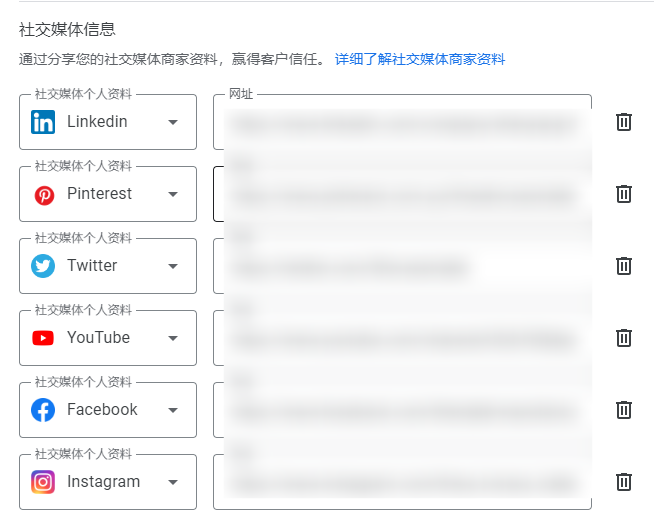Click the YouTube logo icon
669x520 pixels.
point(43,338)
